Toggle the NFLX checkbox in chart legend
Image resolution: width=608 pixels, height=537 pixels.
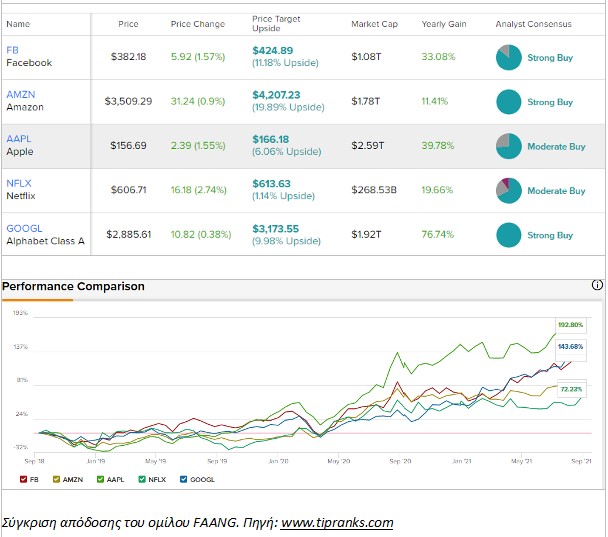click(142, 479)
